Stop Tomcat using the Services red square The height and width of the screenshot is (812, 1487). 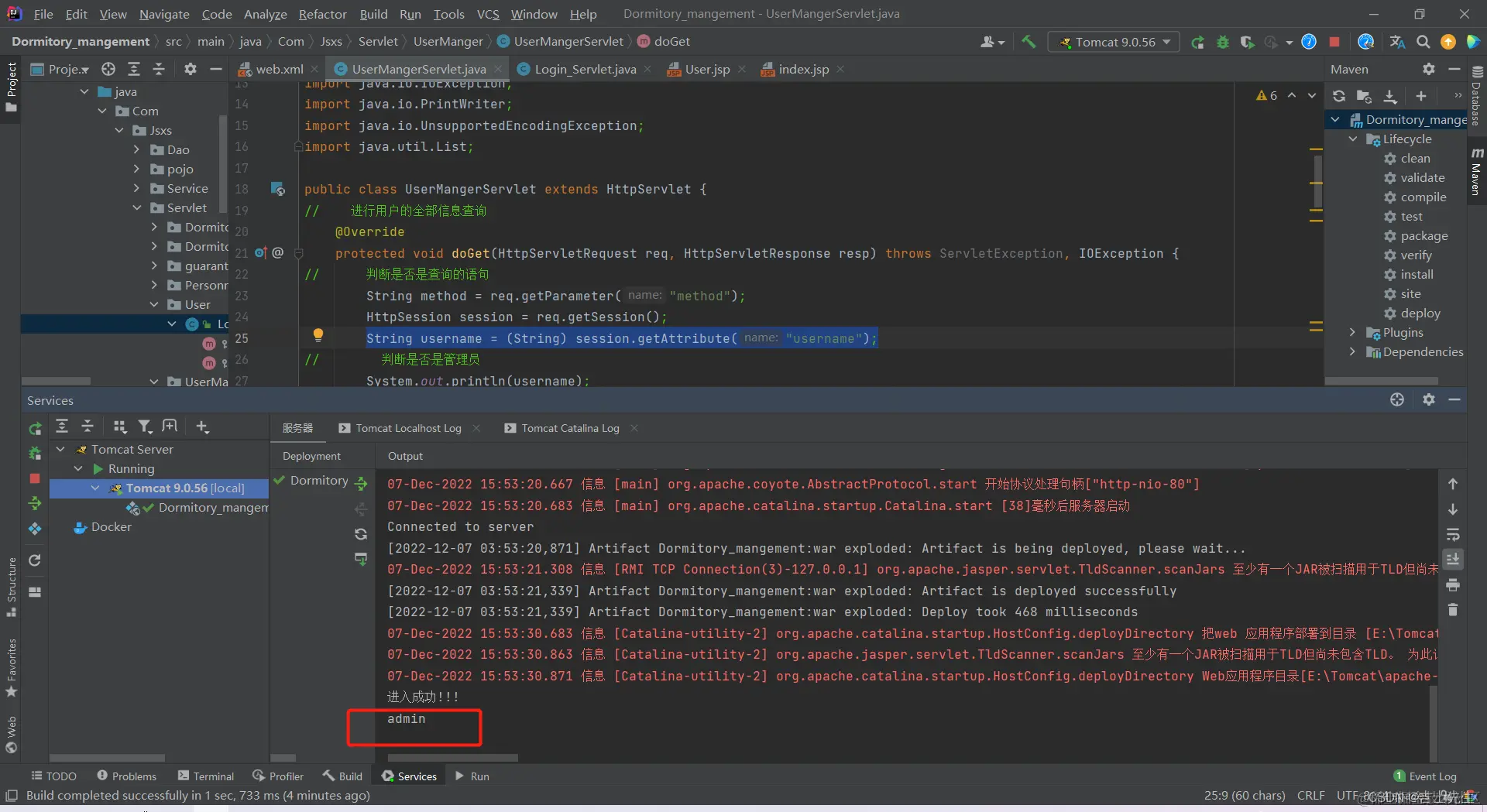[x=35, y=478]
